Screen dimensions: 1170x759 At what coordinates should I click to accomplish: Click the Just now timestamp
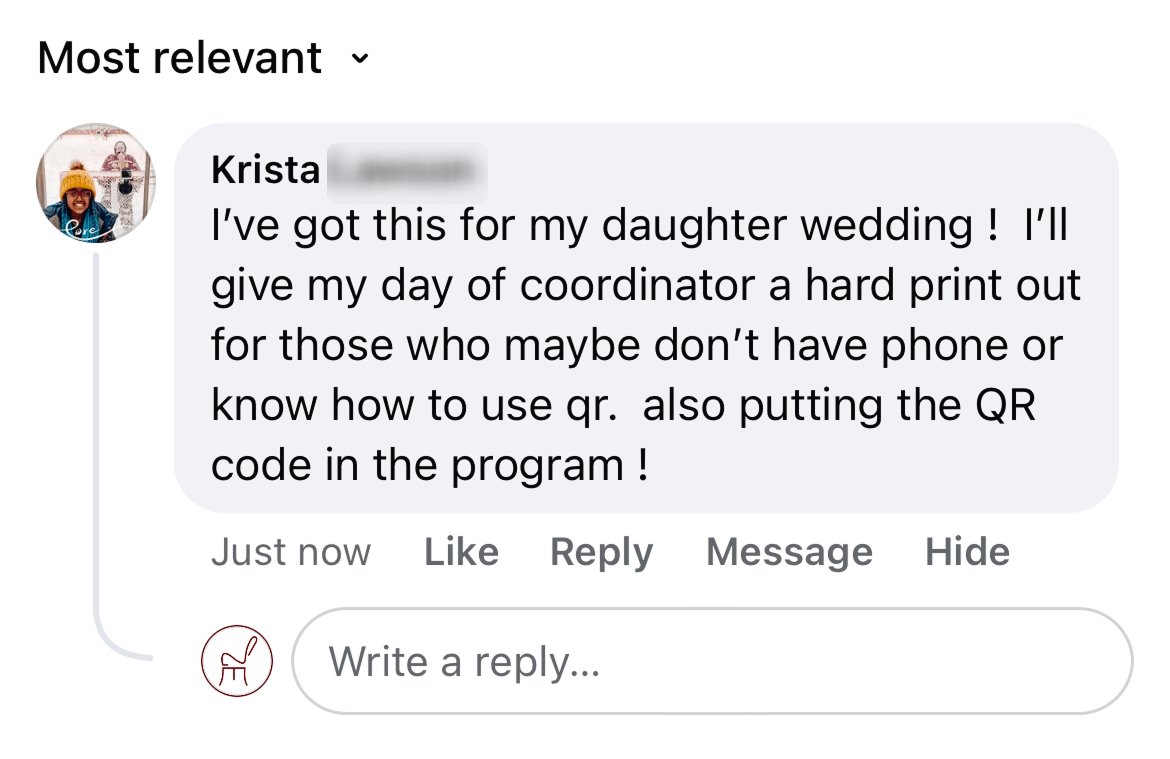(290, 552)
